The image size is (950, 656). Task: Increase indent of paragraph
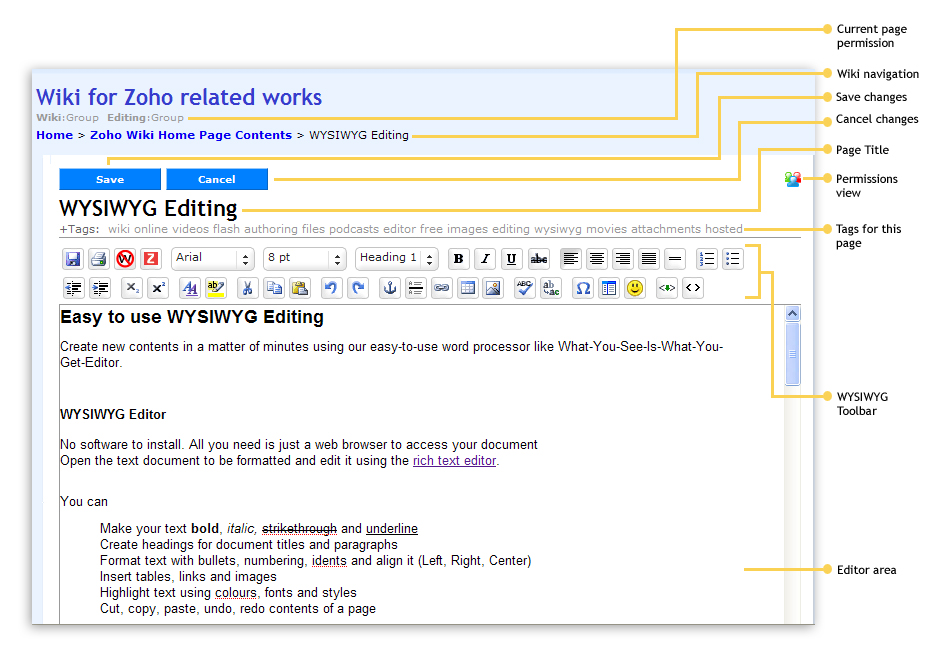click(x=100, y=288)
